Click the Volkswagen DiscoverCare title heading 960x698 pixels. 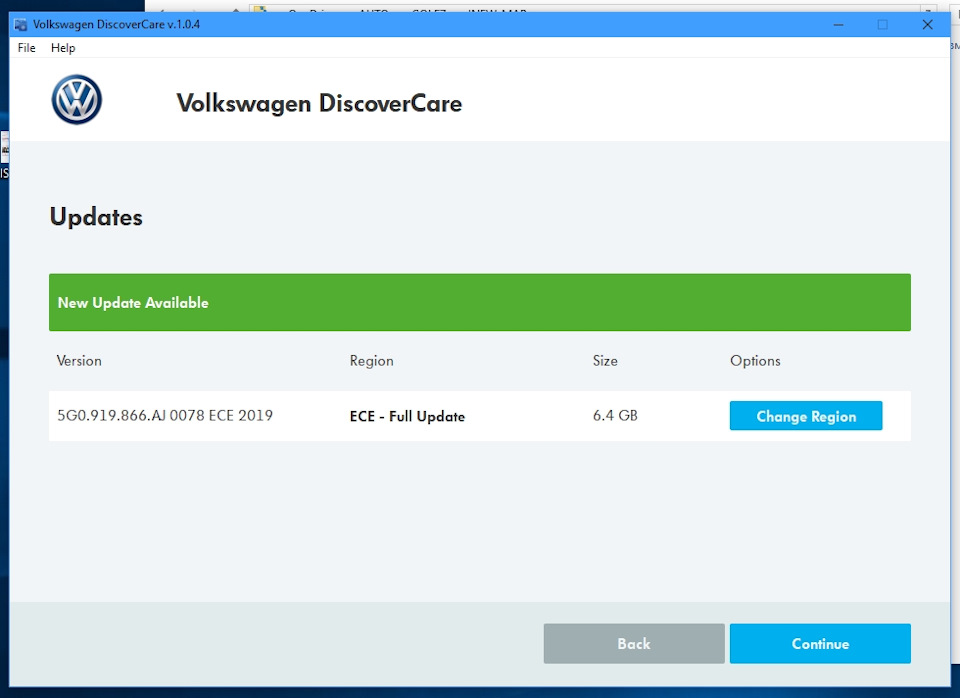pyautogui.click(x=319, y=103)
